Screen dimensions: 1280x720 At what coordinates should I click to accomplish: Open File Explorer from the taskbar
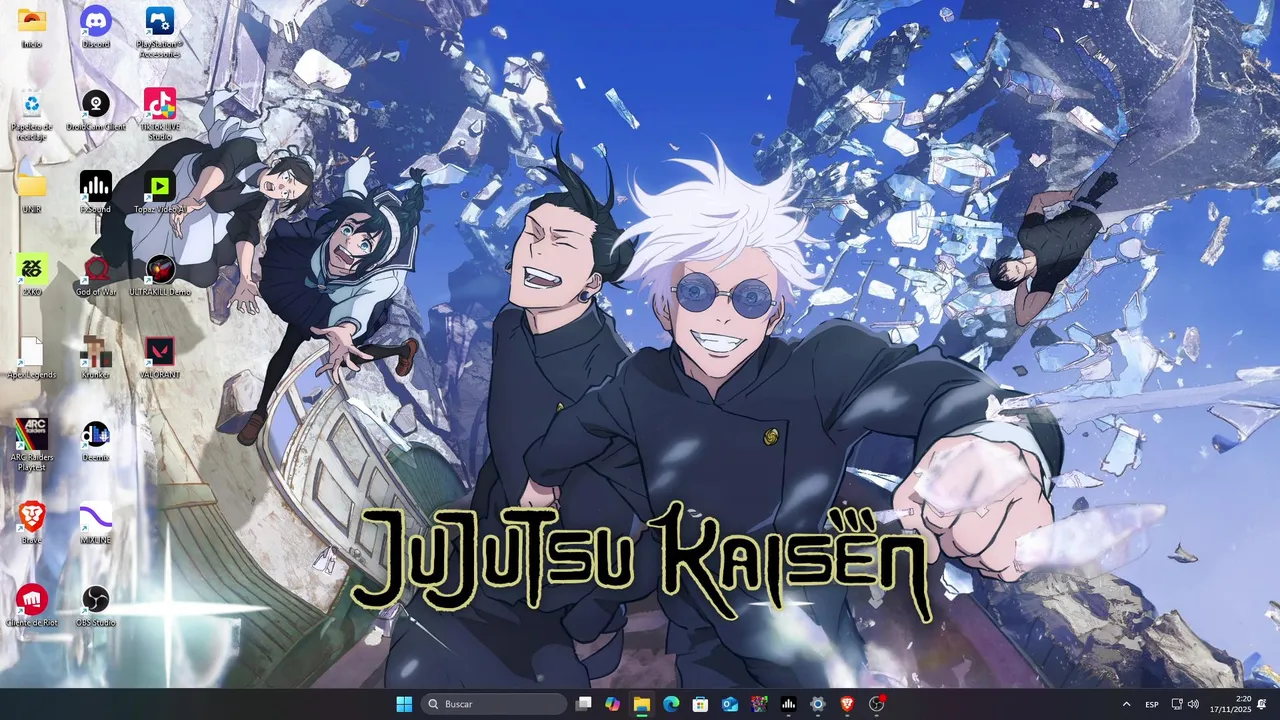click(x=642, y=704)
